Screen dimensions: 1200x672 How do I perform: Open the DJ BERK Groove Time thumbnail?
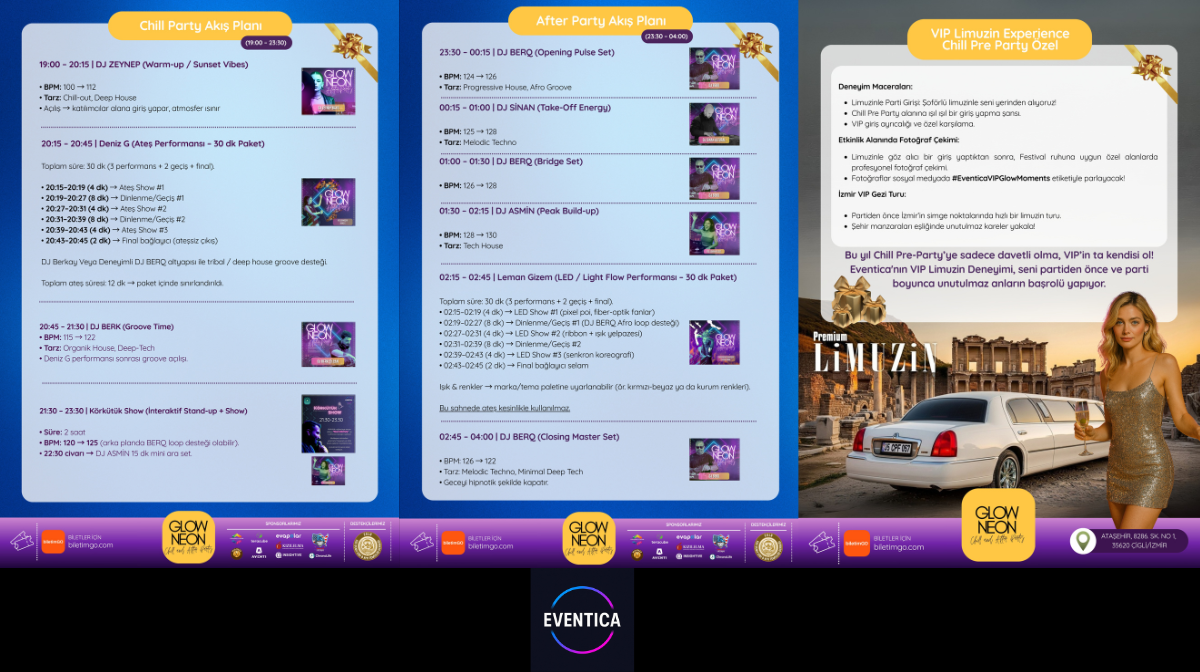click(x=328, y=344)
